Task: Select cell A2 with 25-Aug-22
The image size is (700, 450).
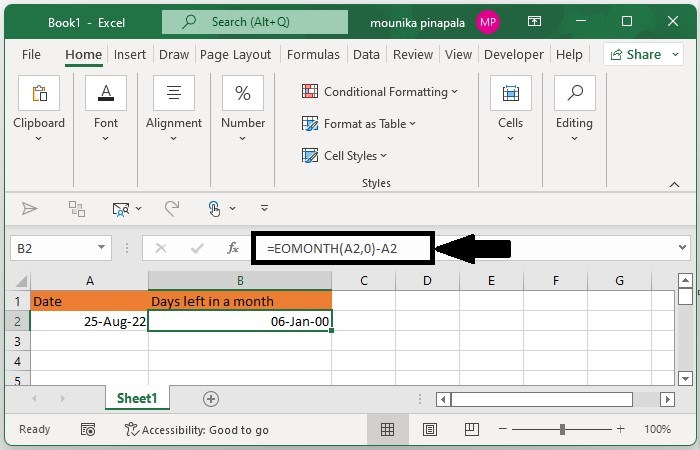Action: [x=89, y=321]
